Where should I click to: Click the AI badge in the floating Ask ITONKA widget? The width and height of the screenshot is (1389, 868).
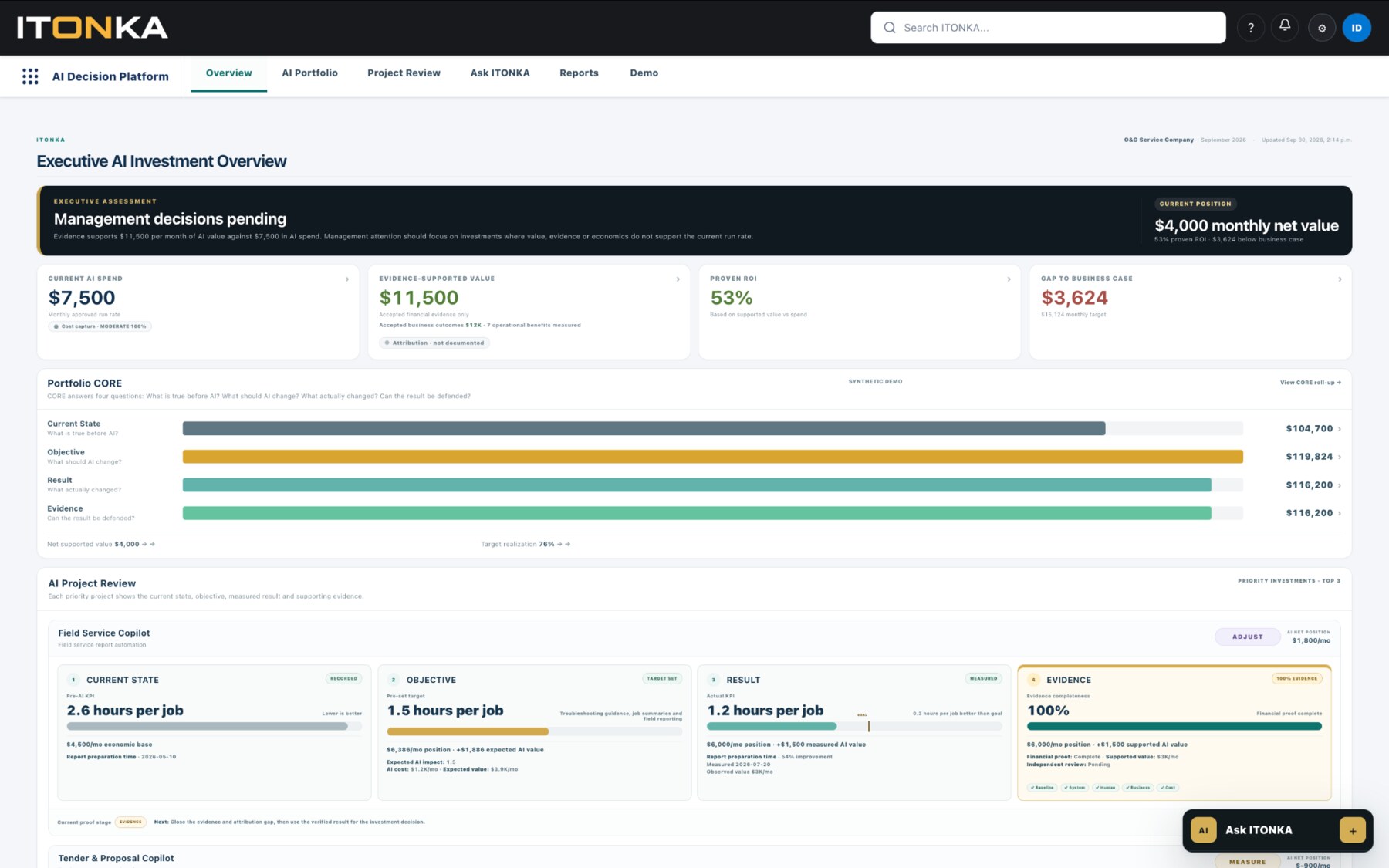(x=1203, y=830)
